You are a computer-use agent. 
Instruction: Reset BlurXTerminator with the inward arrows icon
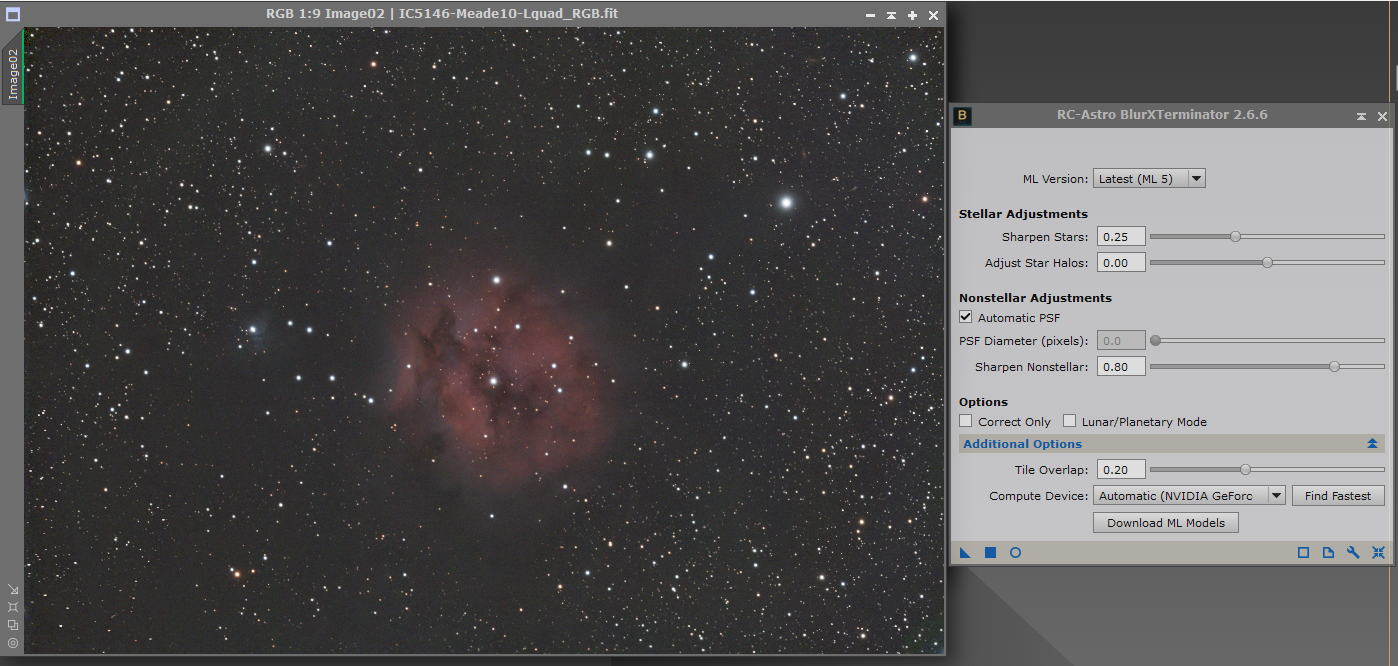1378,552
